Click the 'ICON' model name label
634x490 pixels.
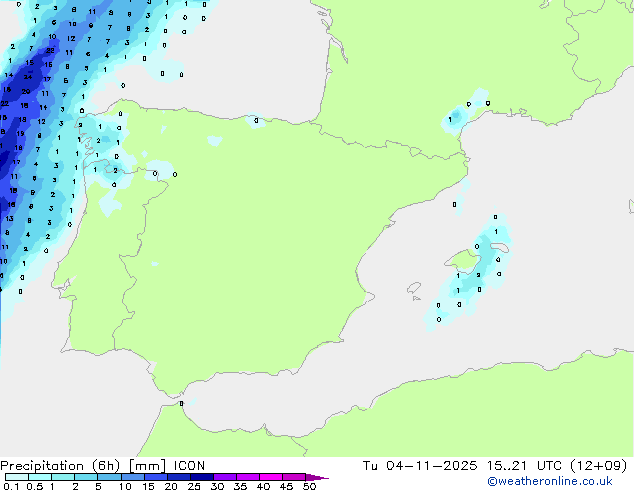(x=189, y=466)
